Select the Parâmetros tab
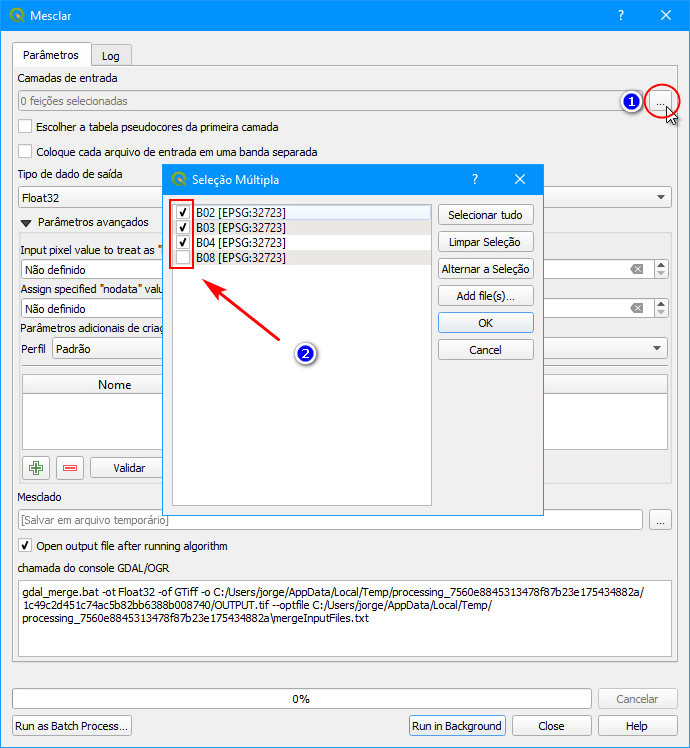Viewport: 690px width, 748px height. pyautogui.click(x=51, y=55)
